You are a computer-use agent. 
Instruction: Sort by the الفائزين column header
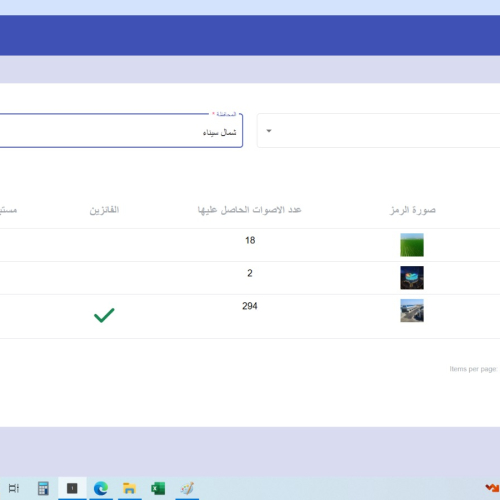click(x=104, y=210)
